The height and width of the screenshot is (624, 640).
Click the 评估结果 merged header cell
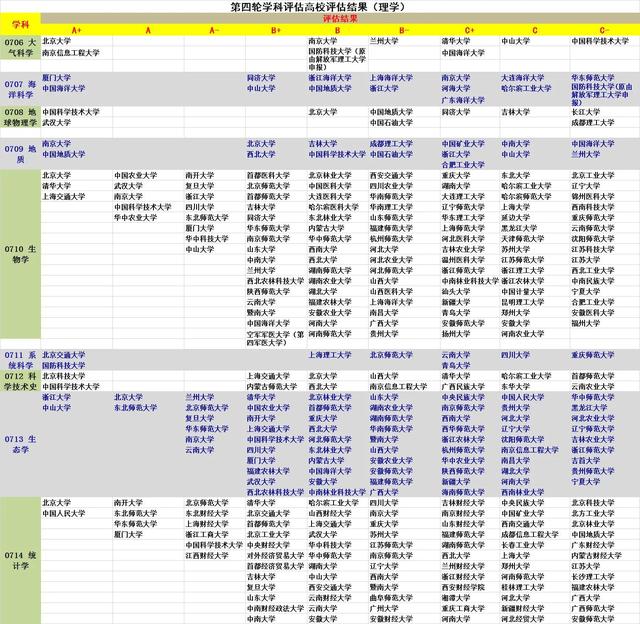(x=339, y=19)
